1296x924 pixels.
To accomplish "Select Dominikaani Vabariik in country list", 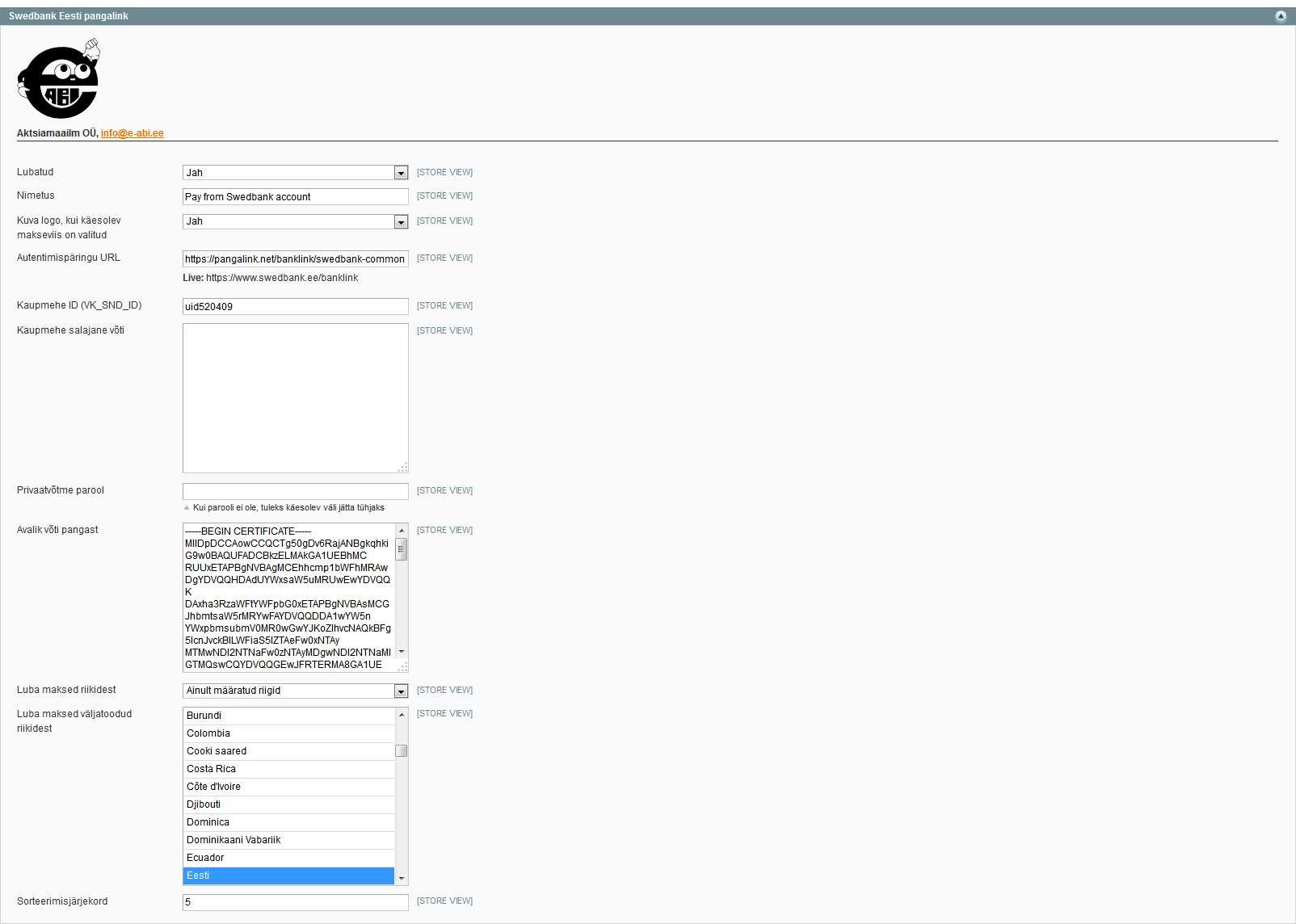I will point(289,840).
